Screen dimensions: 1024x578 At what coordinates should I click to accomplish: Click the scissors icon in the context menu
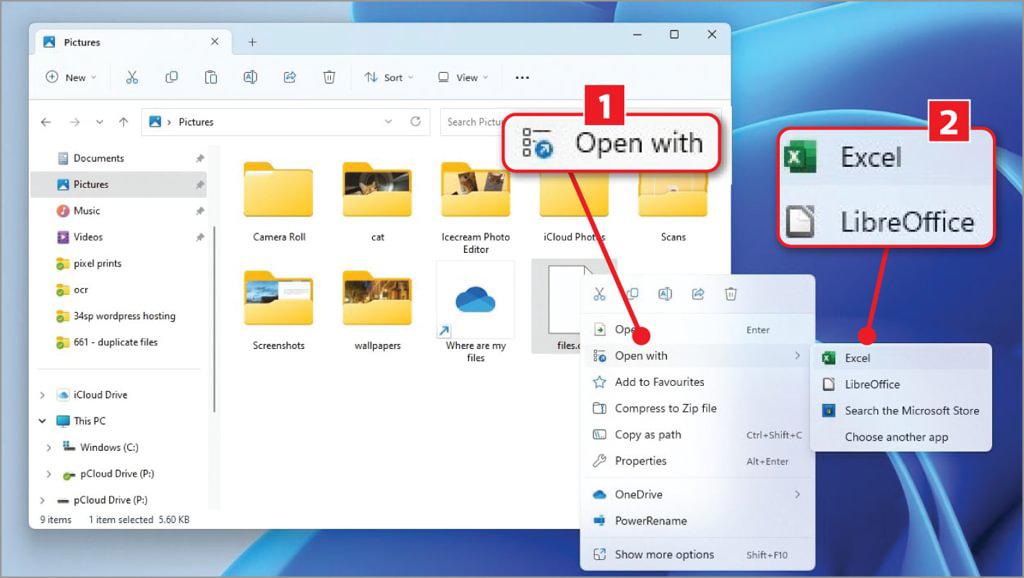point(600,295)
